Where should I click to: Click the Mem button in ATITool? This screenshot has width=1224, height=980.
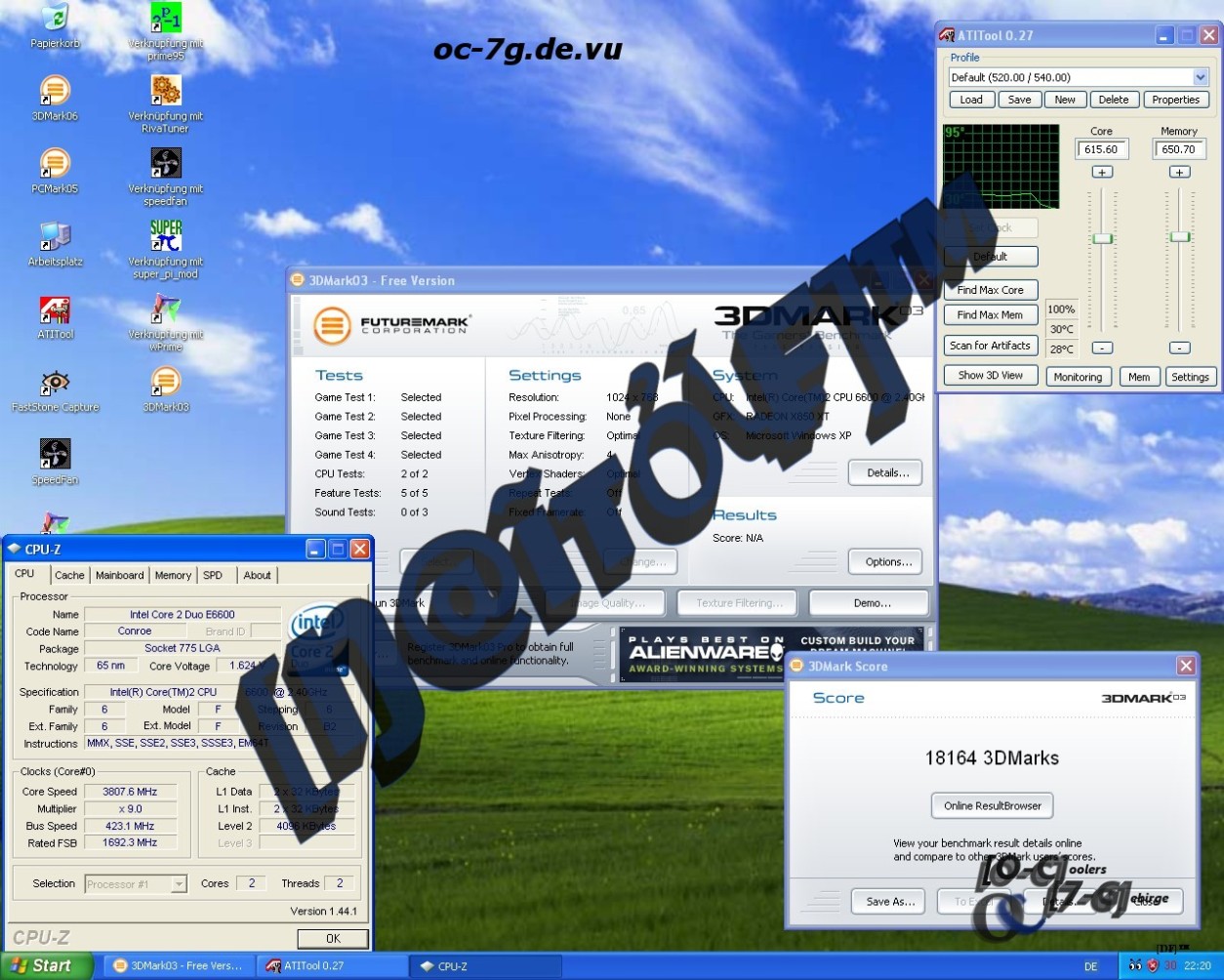click(1139, 377)
